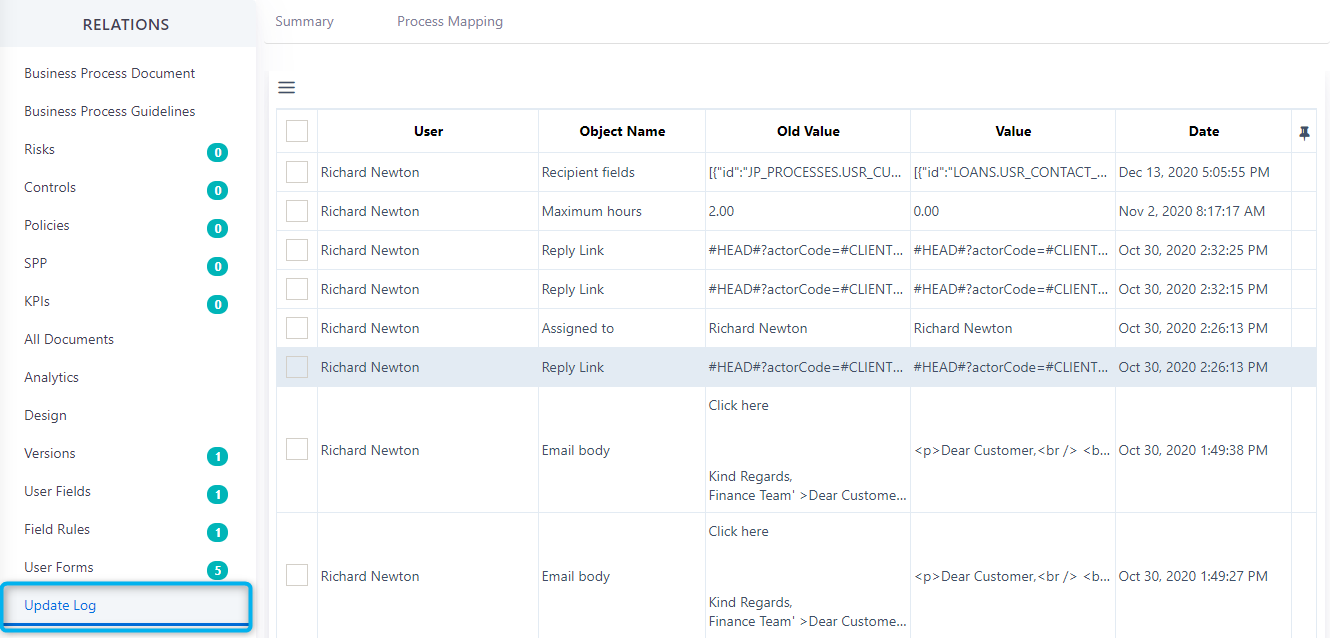
Task: Check the Recipient fields row checkbox
Action: point(297,172)
